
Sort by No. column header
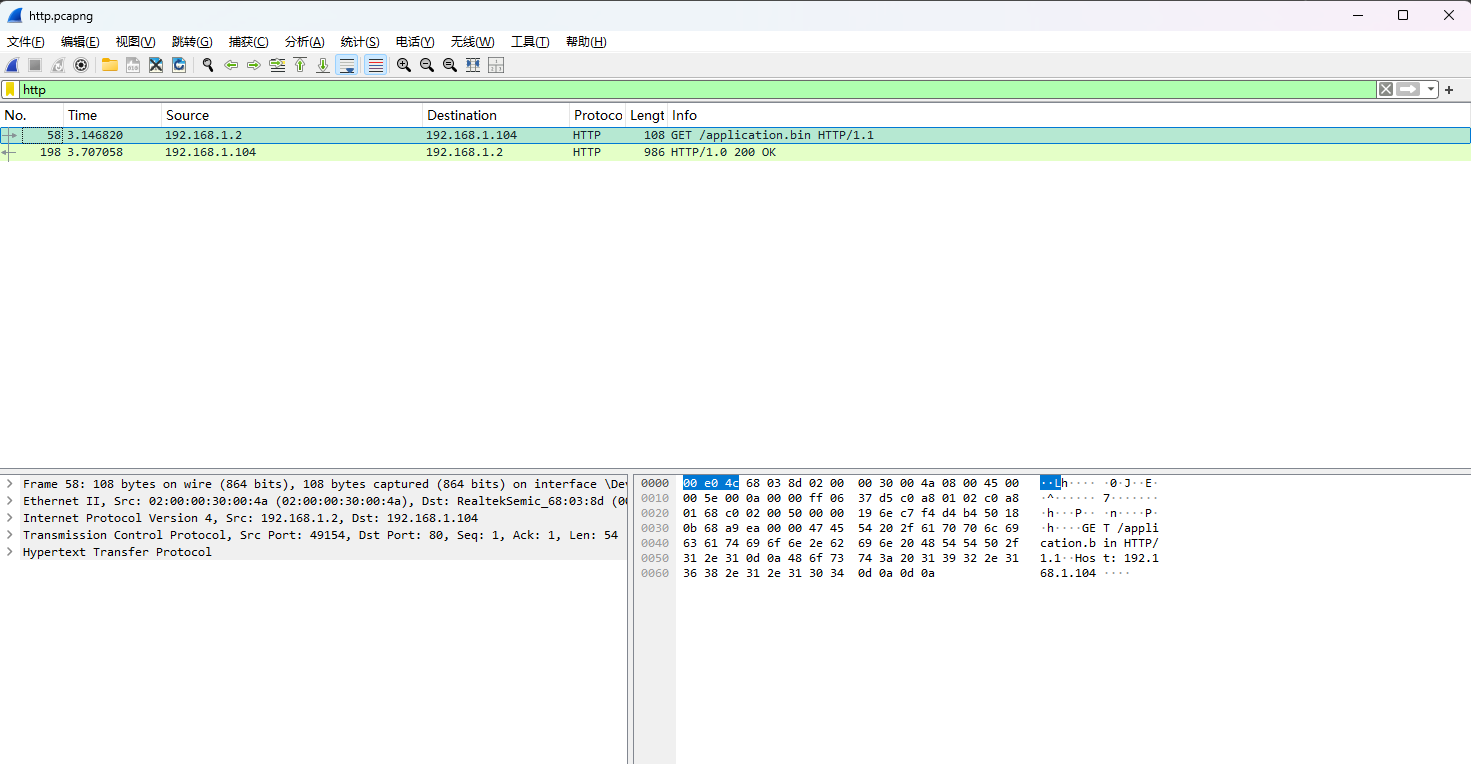[x=32, y=115]
